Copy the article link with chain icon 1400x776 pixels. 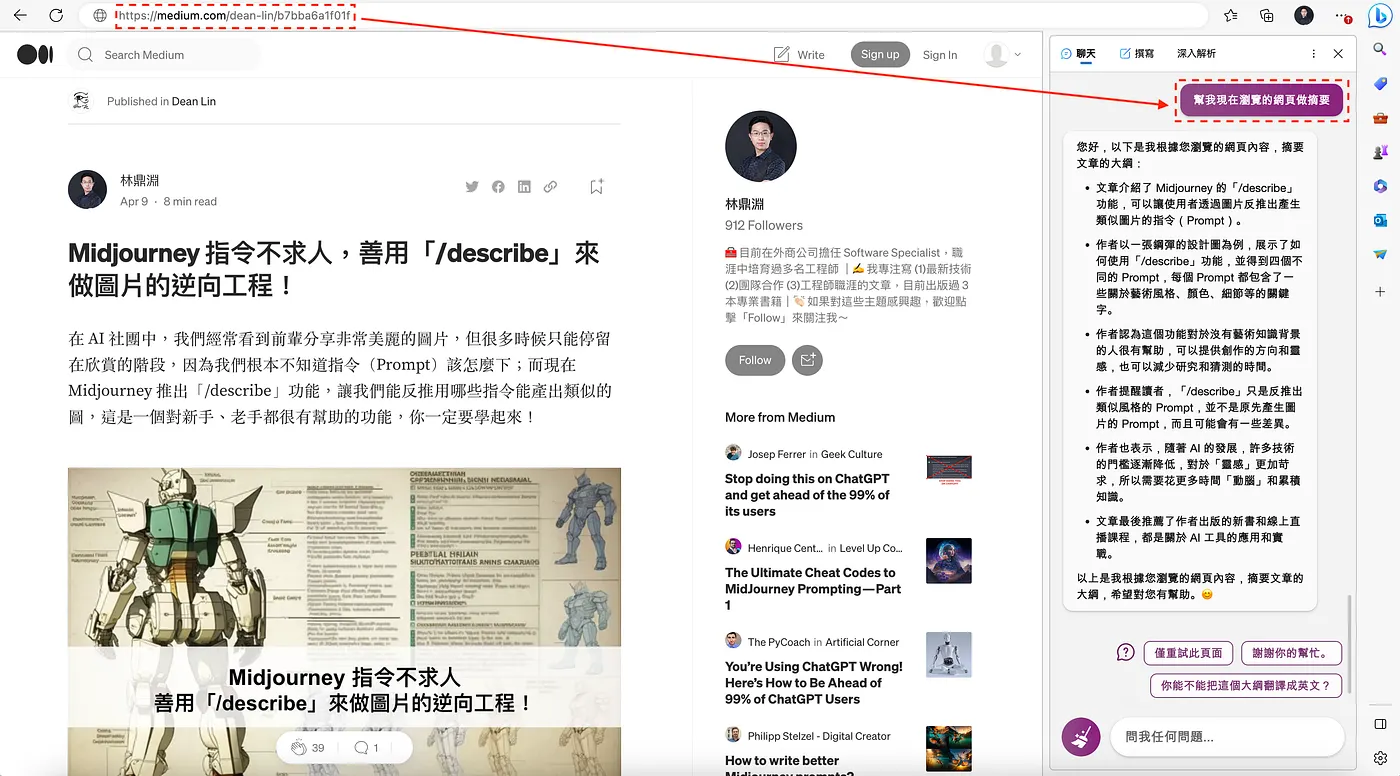(x=550, y=187)
